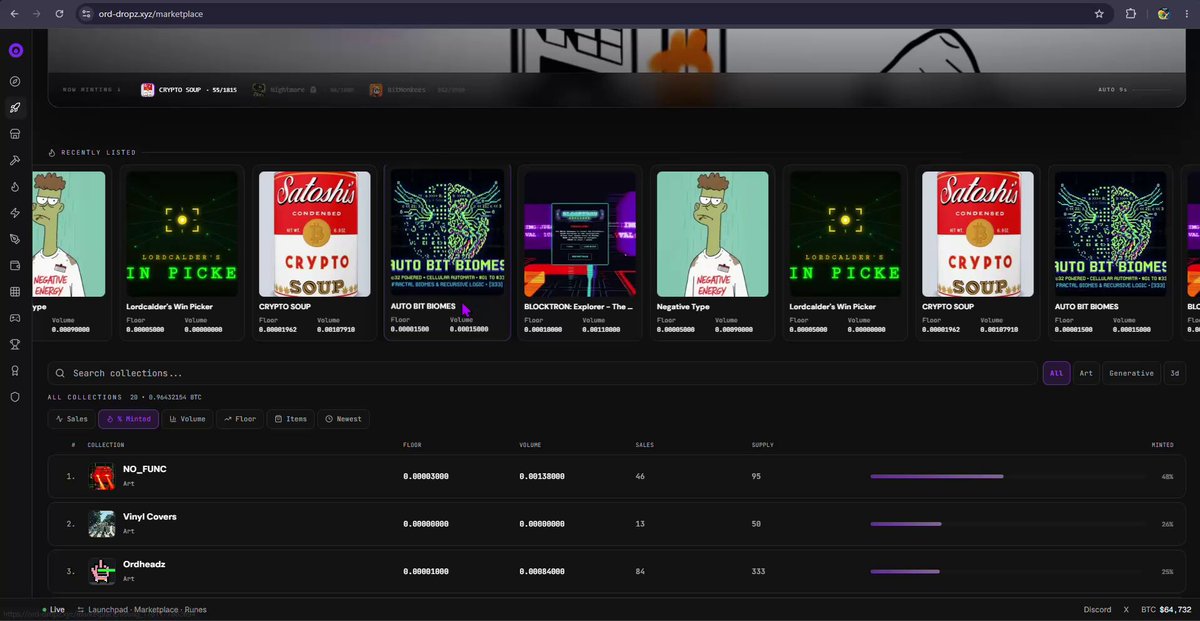1200x621 pixels.
Task: Select the award ribbon sidebar icon
Action: tap(15, 371)
